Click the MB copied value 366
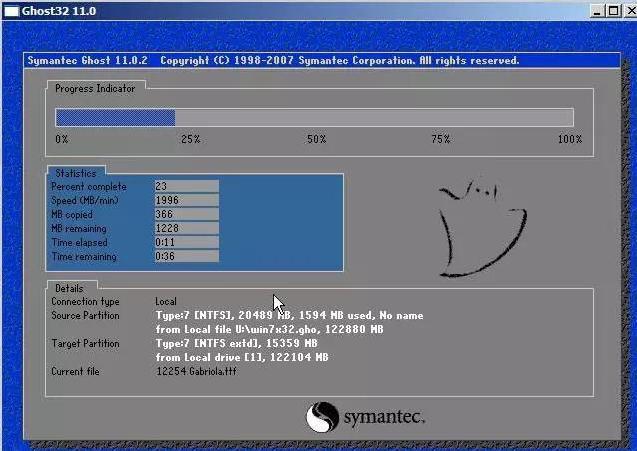 tap(186, 214)
